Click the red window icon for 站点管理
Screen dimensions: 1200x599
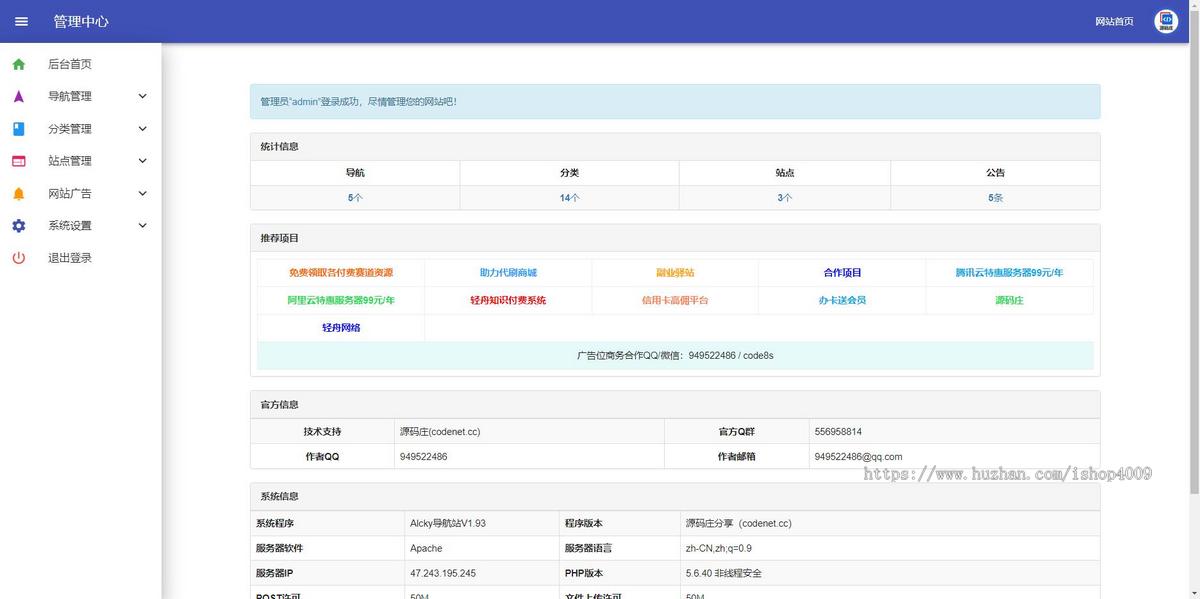[x=19, y=161]
